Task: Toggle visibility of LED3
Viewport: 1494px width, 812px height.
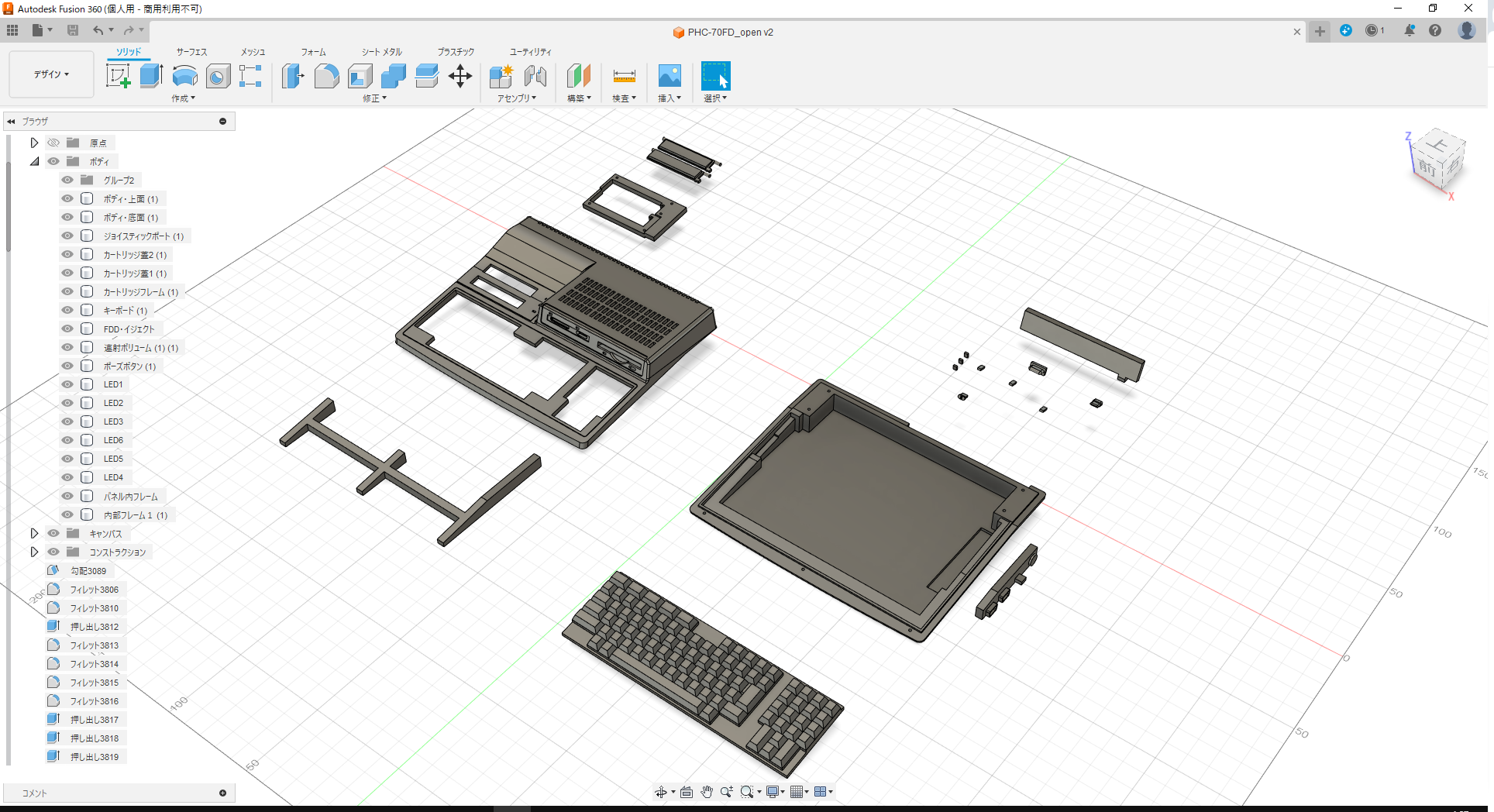Action: (67, 421)
